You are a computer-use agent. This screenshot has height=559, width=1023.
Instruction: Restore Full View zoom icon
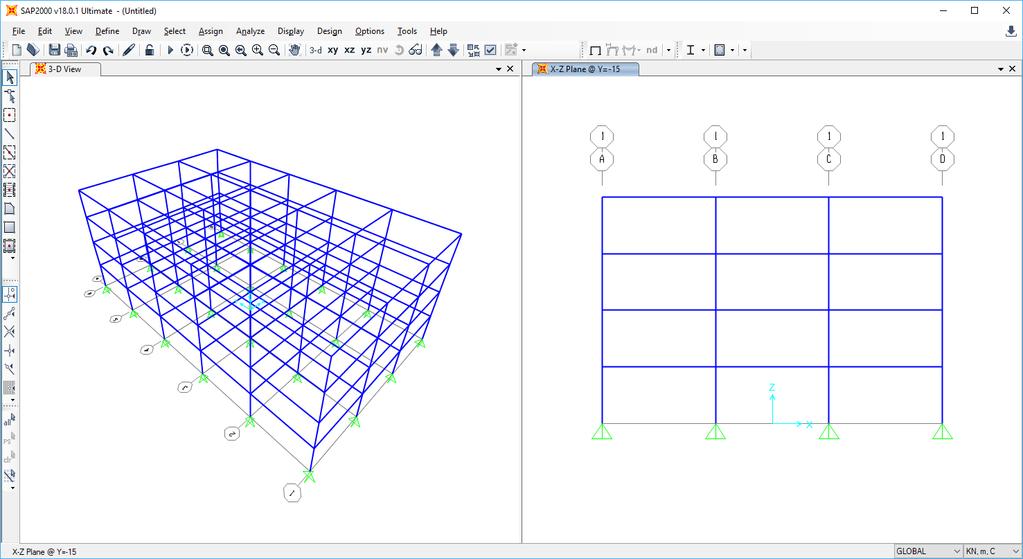[224, 50]
